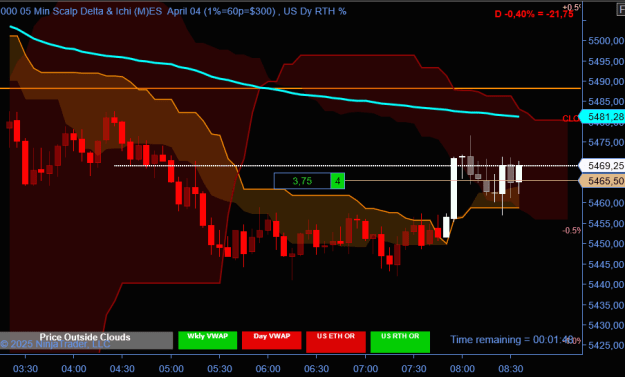Click the D -0,40% = -21,75 readout

[x=534, y=14]
